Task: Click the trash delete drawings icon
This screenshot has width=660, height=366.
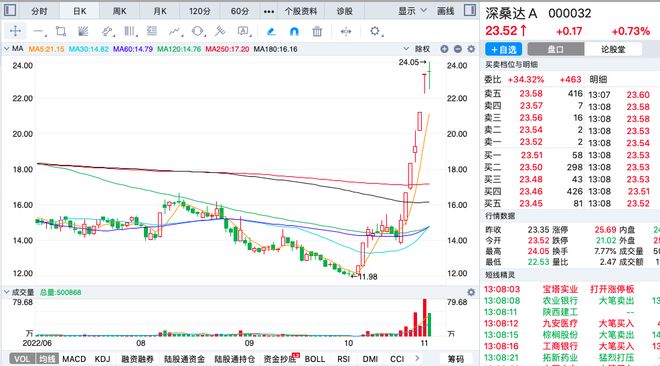Action: coord(317,31)
